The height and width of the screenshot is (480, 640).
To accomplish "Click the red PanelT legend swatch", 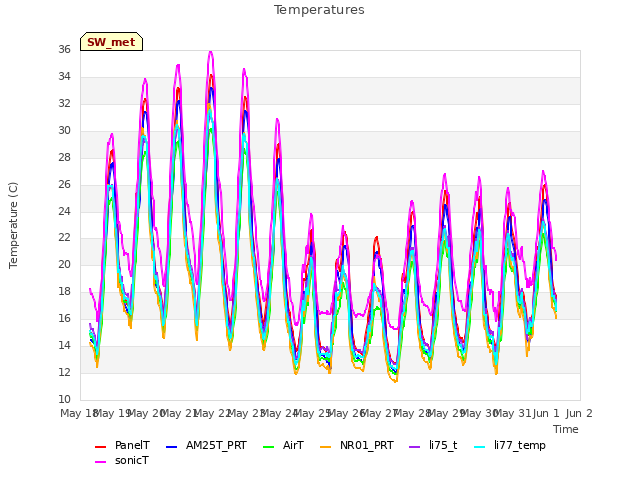I will (x=100, y=447).
